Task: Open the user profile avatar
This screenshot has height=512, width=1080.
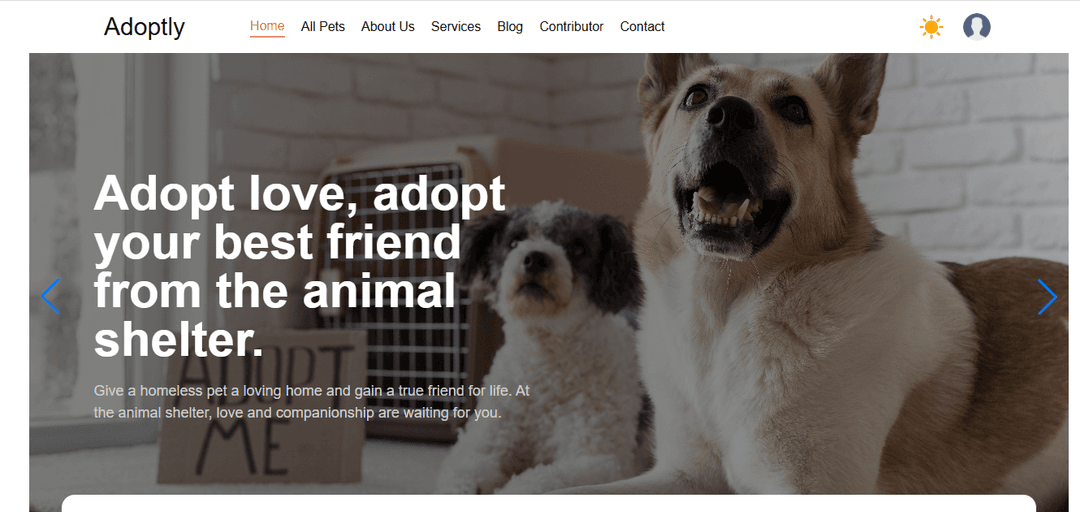Action: pos(976,27)
